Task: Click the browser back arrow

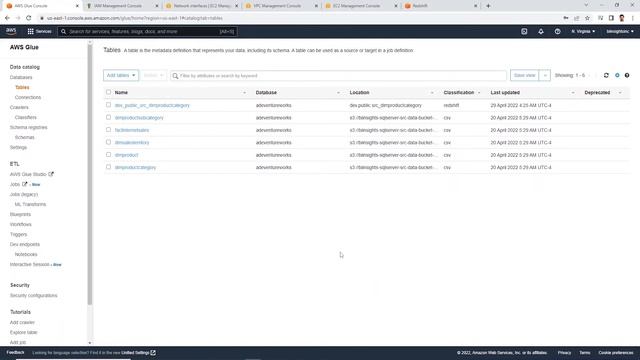Action: tap(7, 18)
